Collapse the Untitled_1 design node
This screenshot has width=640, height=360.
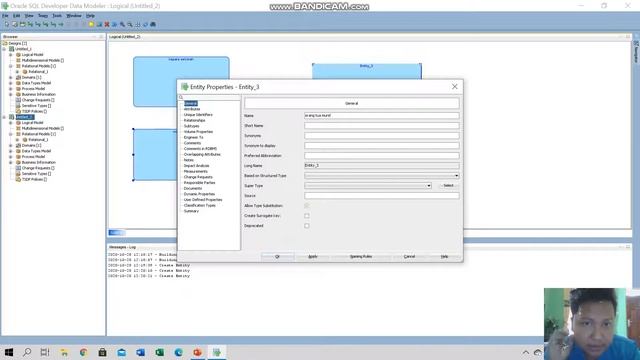[x=4, y=49]
